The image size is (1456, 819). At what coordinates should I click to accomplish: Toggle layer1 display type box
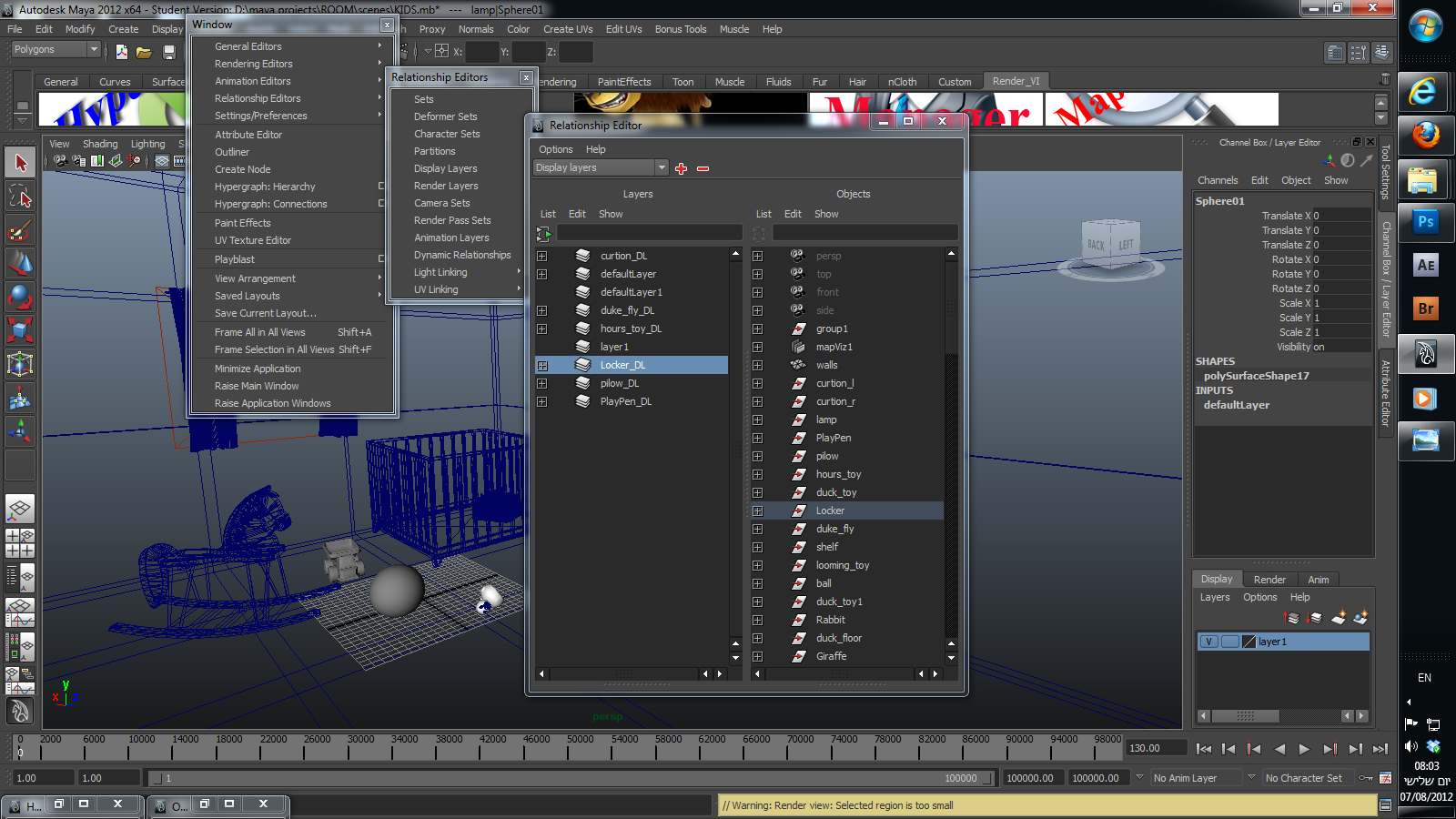pyautogui.click(x=1229, y=642)
